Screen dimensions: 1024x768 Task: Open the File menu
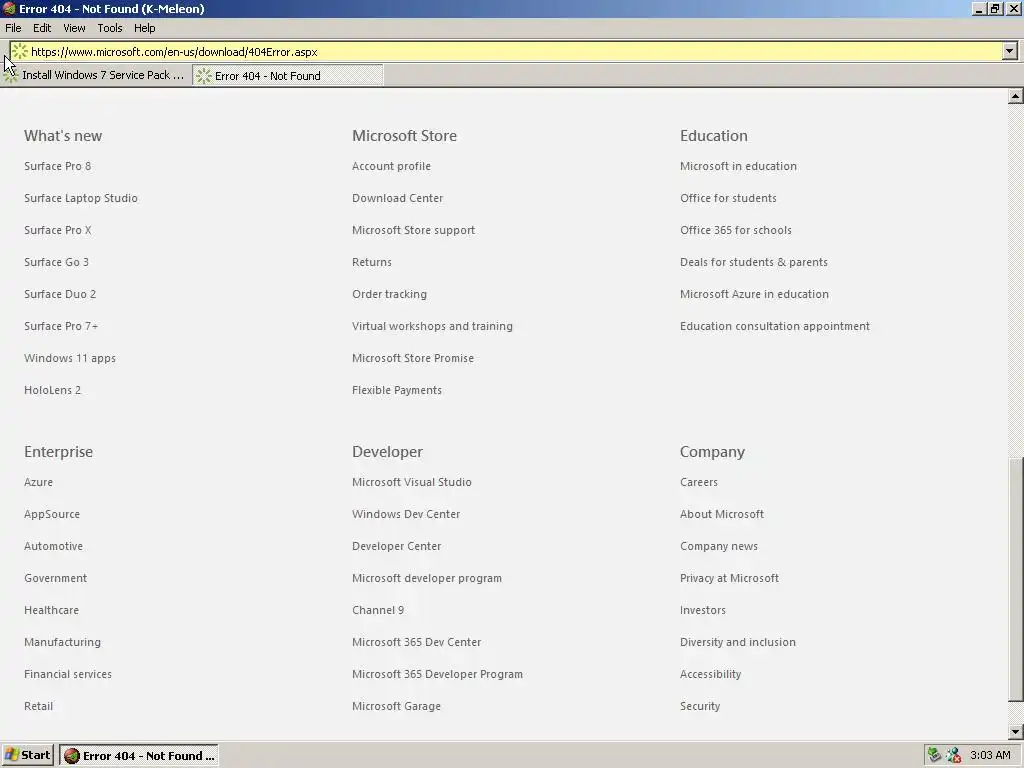(x=13, y=28)
